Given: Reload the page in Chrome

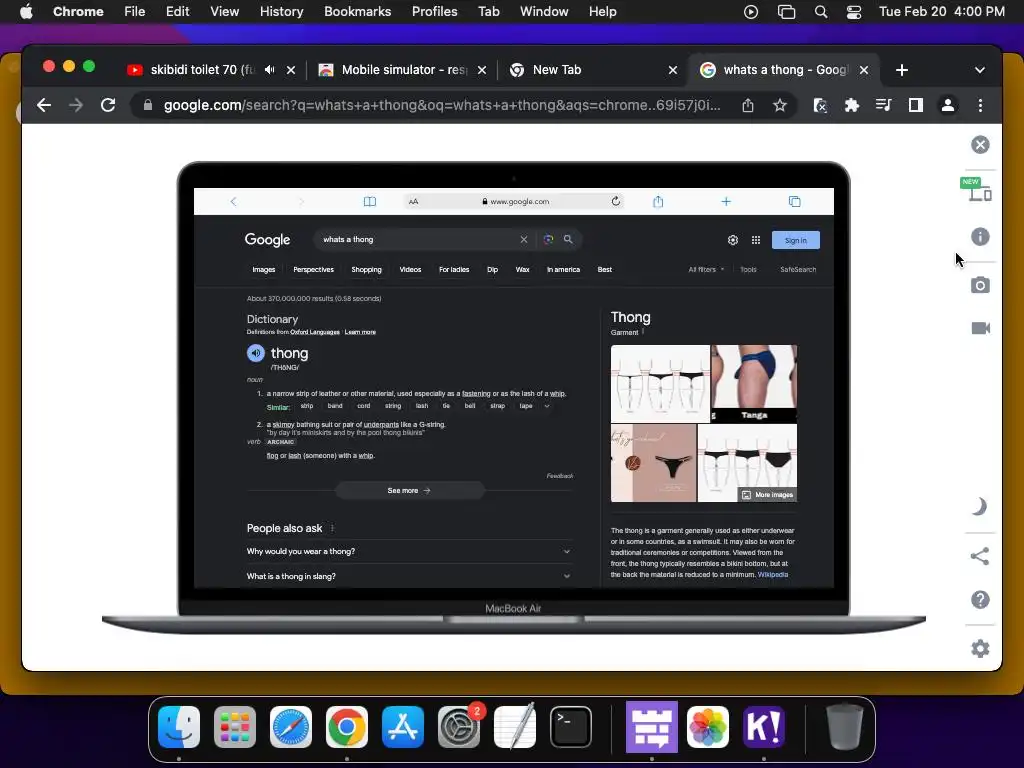Looking at the screenshot, I should 108,105.
